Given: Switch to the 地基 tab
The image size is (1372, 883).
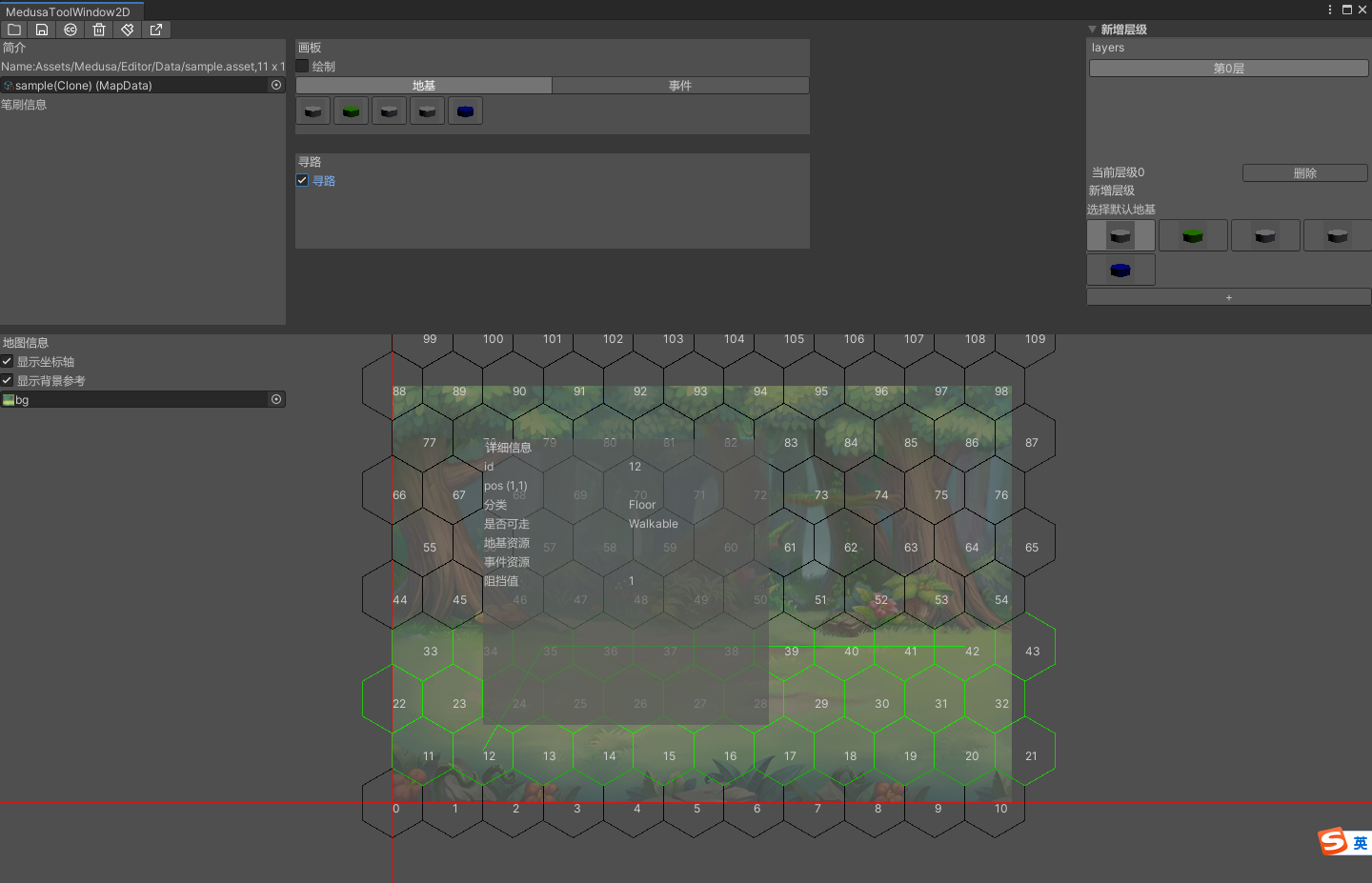Looking at the screenshot, I should pos(424,86).
